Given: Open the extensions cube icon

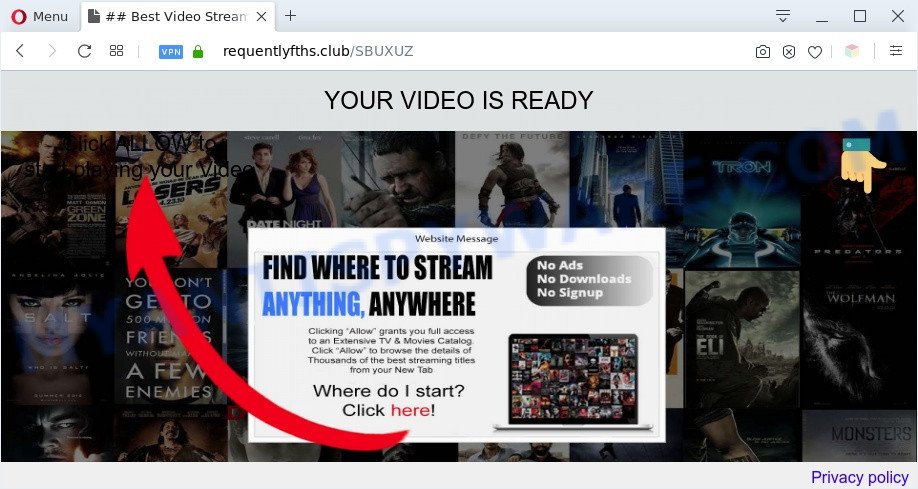Looking at the screenshot, I should pyautogui.click(x=852, y=51).
